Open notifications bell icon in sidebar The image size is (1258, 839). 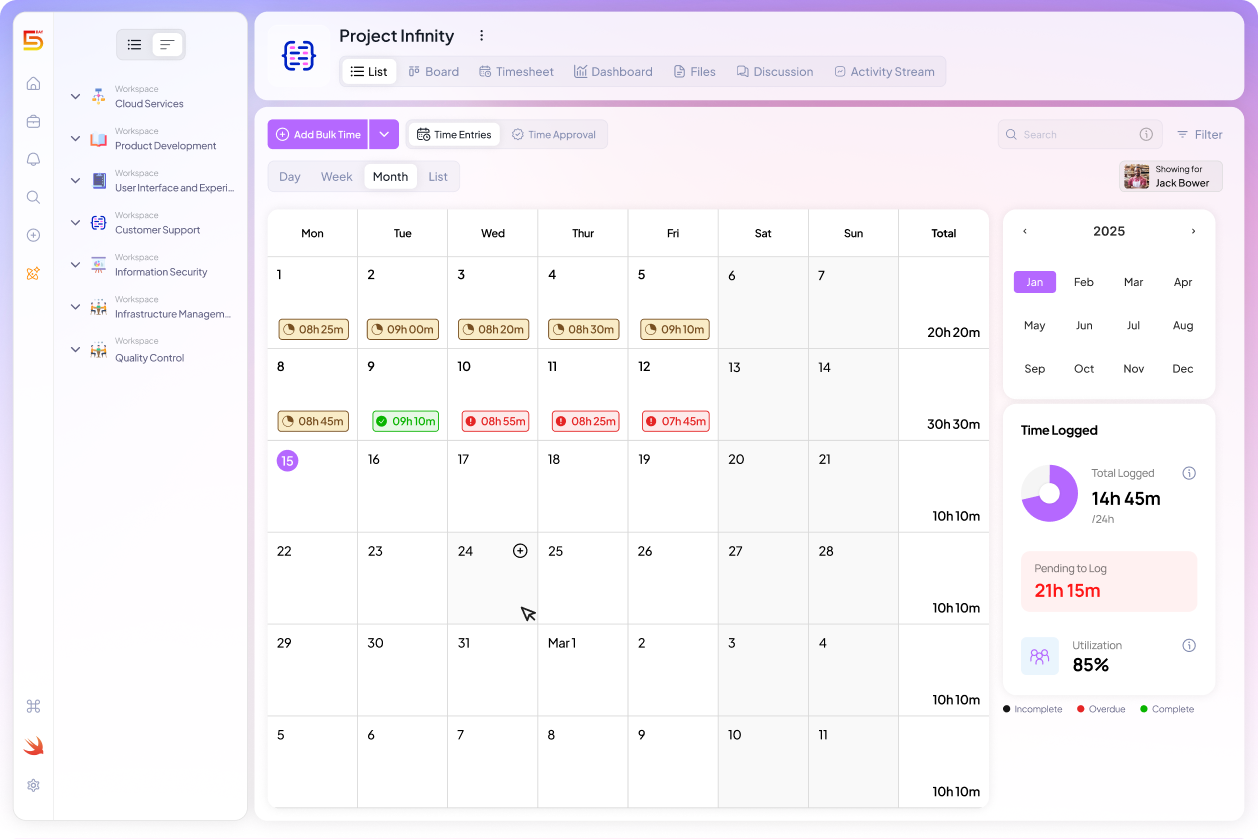[33, 160]
